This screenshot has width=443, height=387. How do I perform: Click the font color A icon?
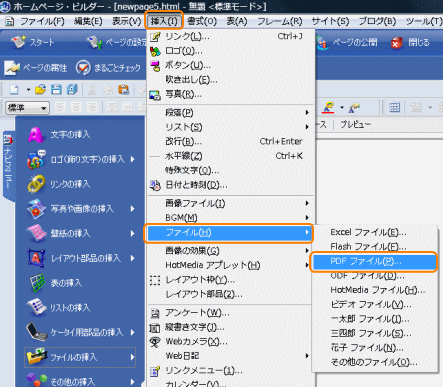[x=328, y=107]
